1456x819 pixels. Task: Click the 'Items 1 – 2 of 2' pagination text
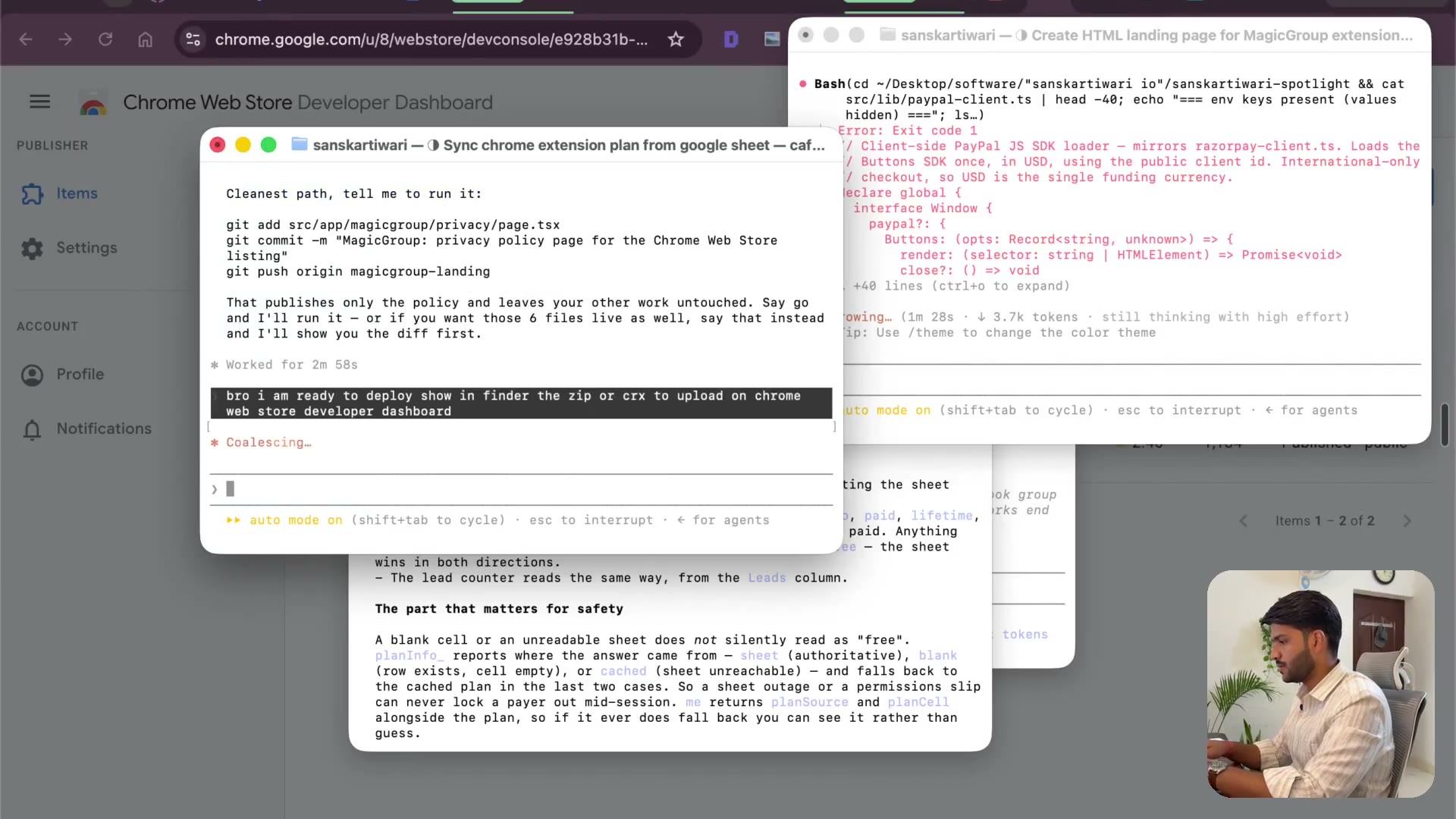point(1325,521)
